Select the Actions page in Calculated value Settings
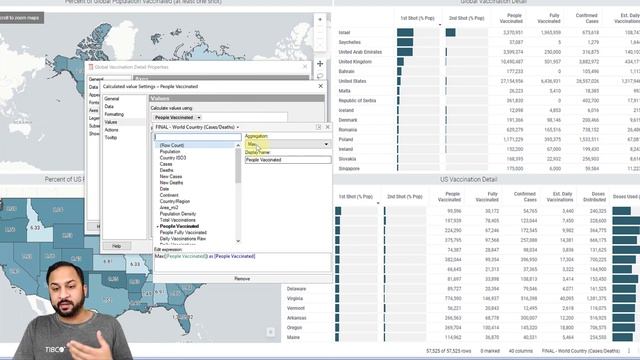 pos(111,130)
